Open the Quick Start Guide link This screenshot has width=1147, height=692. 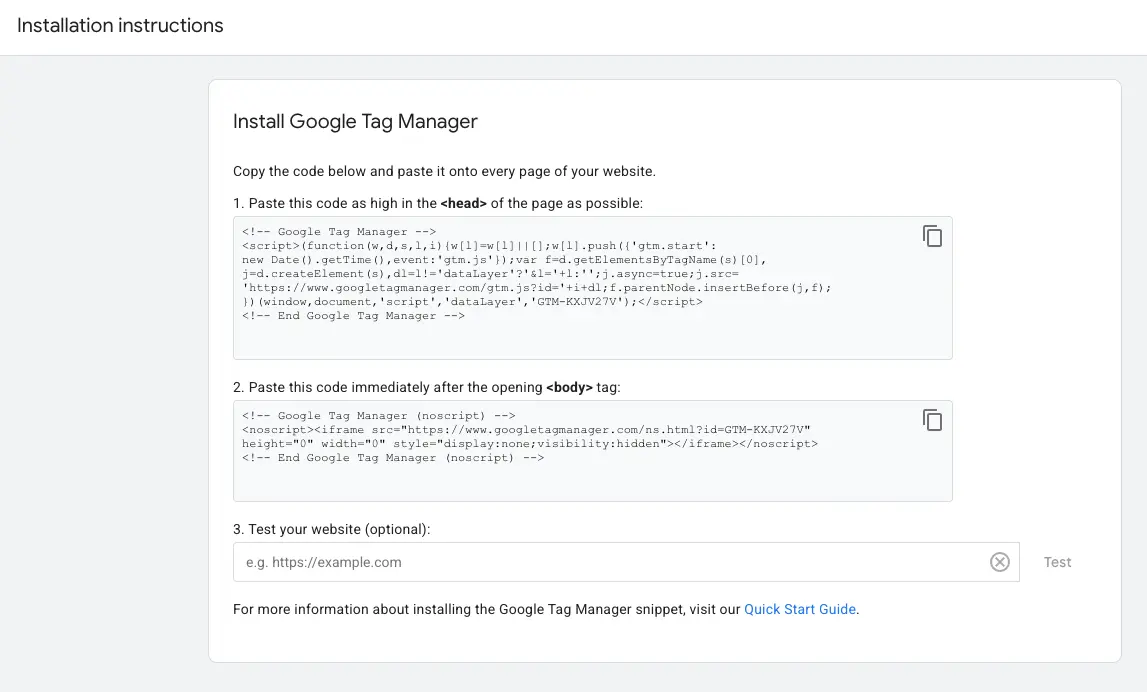pos(800,609)
